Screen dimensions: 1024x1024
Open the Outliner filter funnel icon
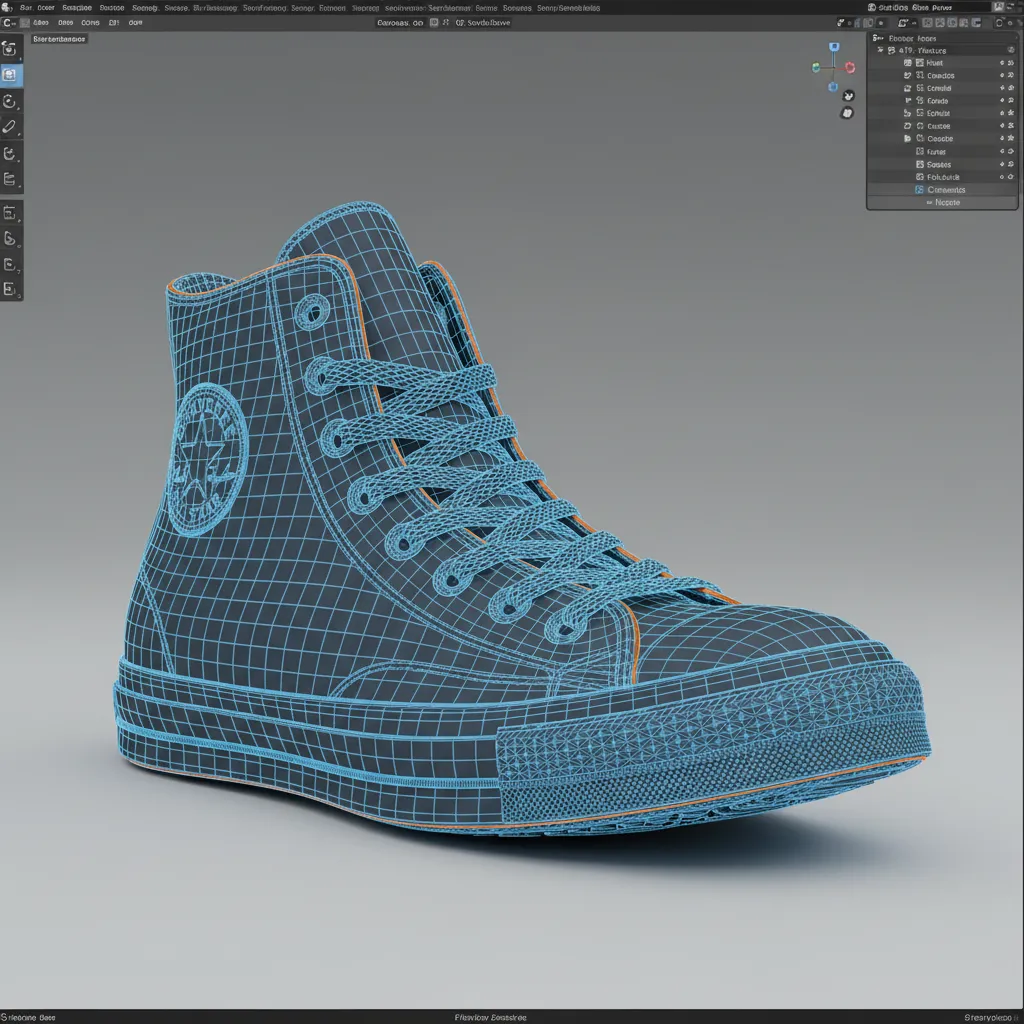tap(1014, 37)
